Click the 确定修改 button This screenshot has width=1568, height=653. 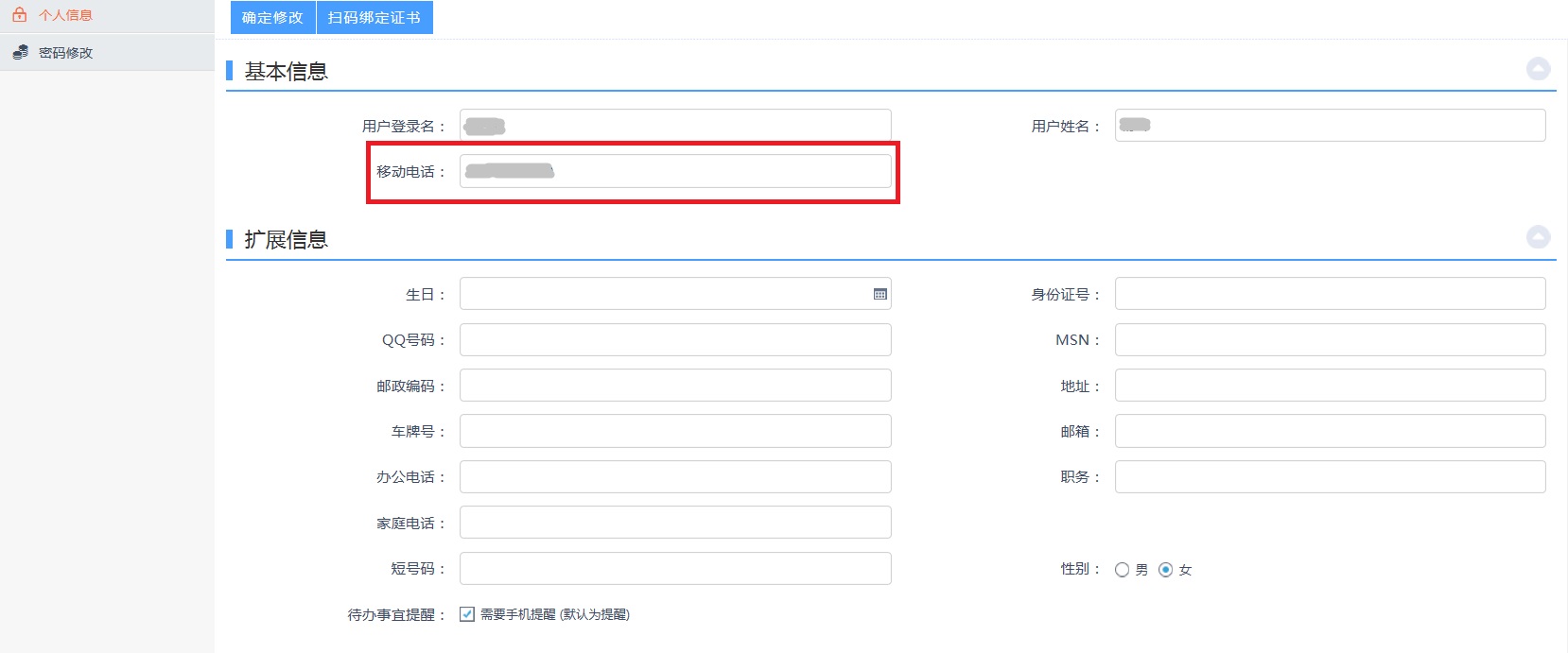(x=272, y=17)
